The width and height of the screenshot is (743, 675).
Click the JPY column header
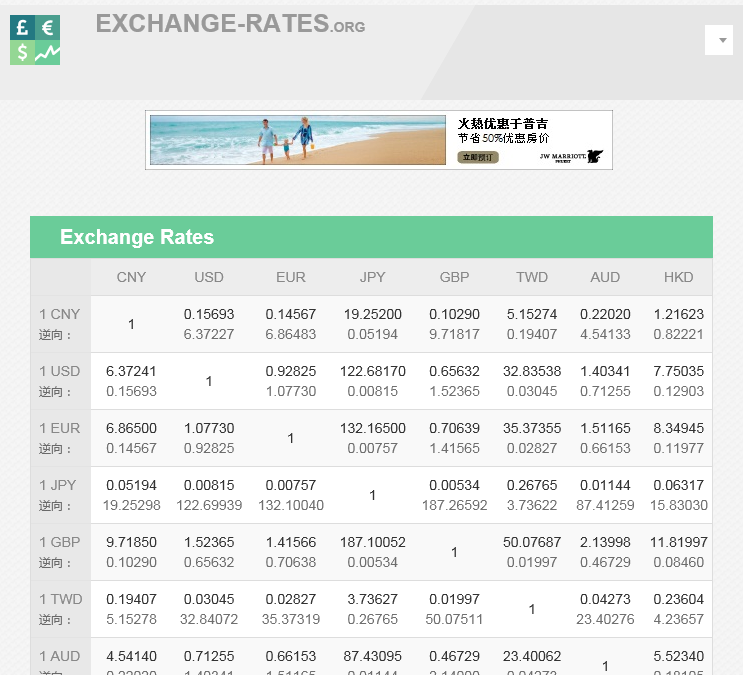point(372,277)
